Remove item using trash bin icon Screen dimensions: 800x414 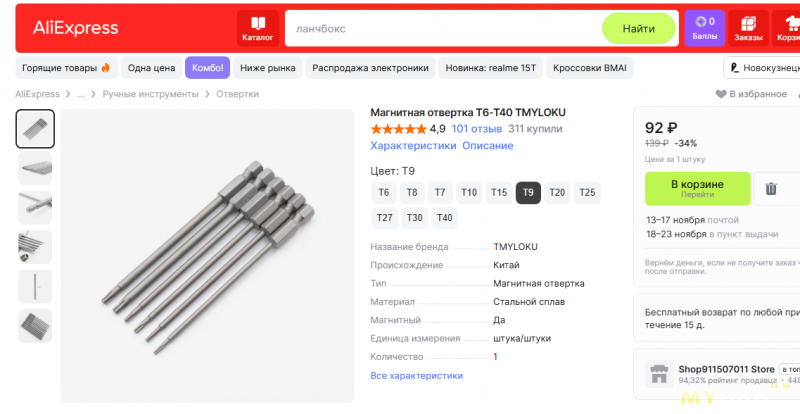pos(771,189)
